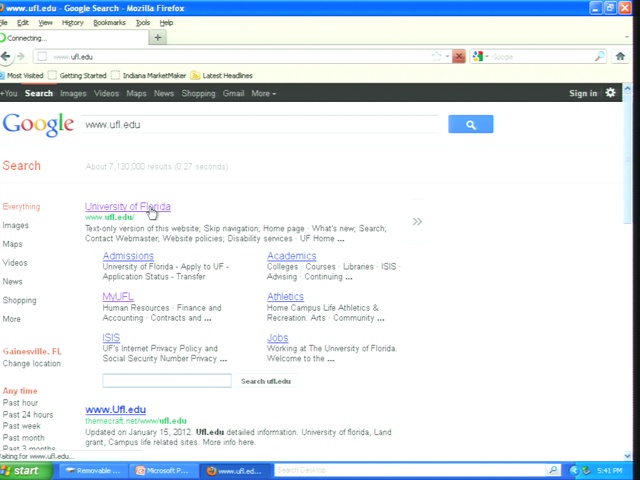The width and height of the screenshot is (640, 480).
Task: Open the list all tabs dropdown
Action: click(x=627, y=37)
